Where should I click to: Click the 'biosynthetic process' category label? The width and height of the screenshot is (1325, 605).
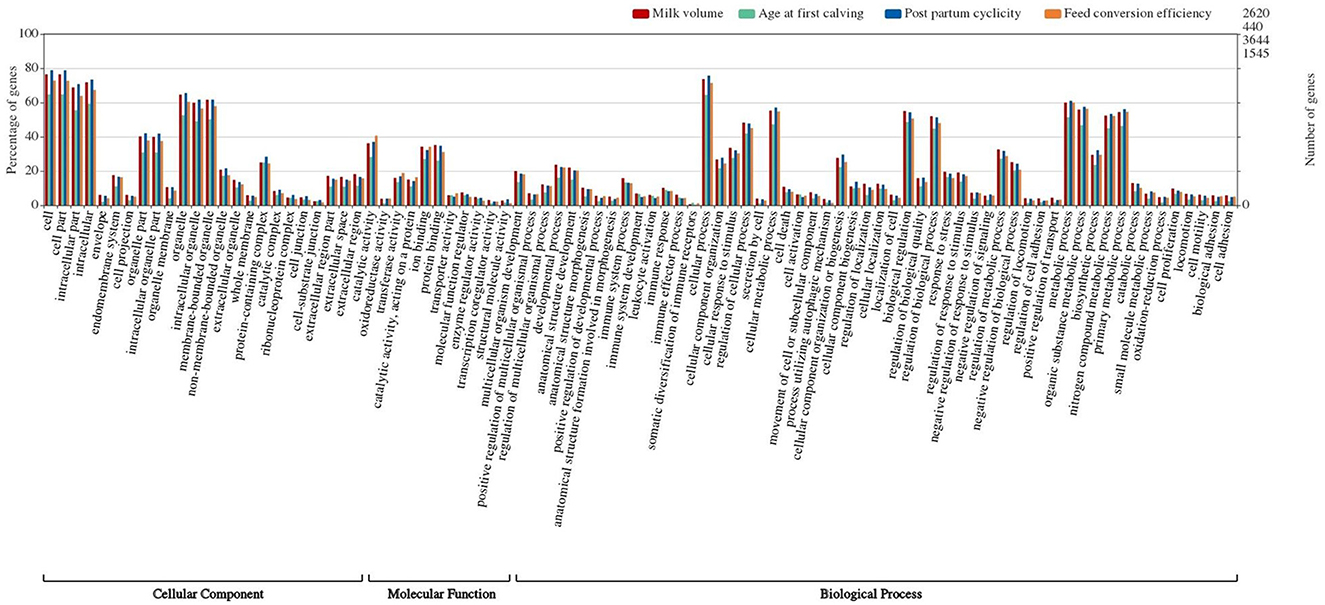pyautogui.click(x=1088, y=266)
